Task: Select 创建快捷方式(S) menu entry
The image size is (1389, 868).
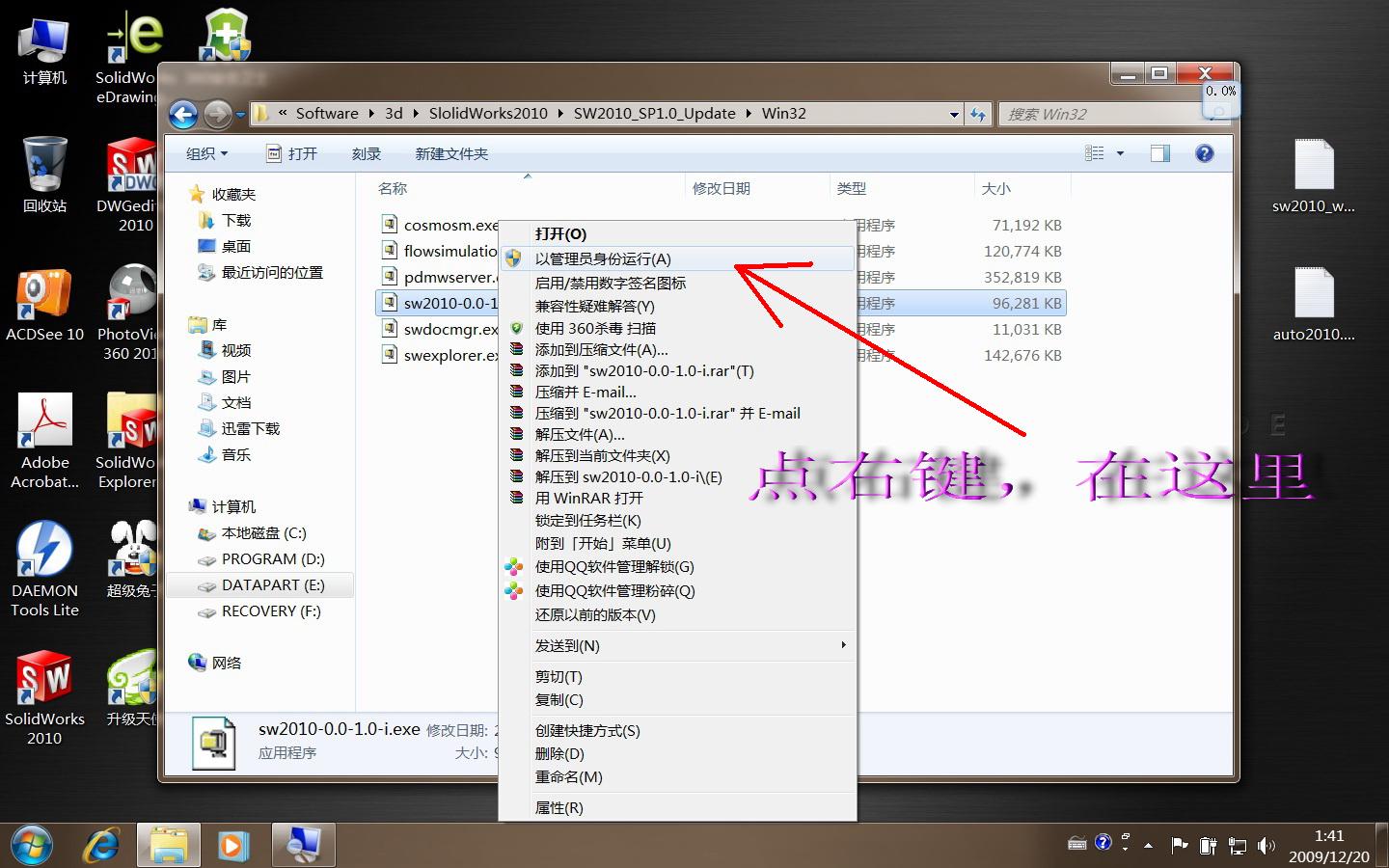Action: (x=677, y=731)
